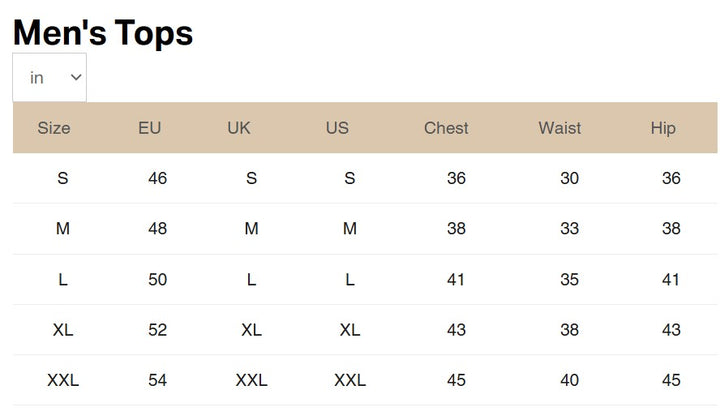Viewport: 720px width, 420px height.
Task: Click waist value 40 cell
Action: tap(570, 380)
